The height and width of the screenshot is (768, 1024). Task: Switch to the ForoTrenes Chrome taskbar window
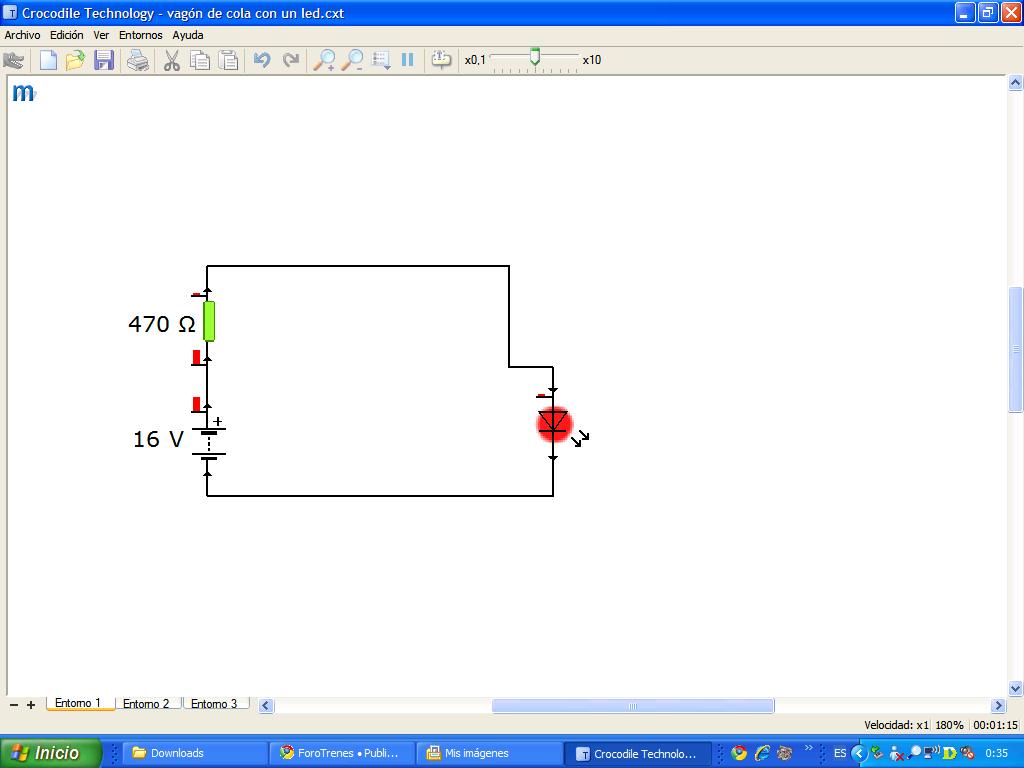[342, 753]
